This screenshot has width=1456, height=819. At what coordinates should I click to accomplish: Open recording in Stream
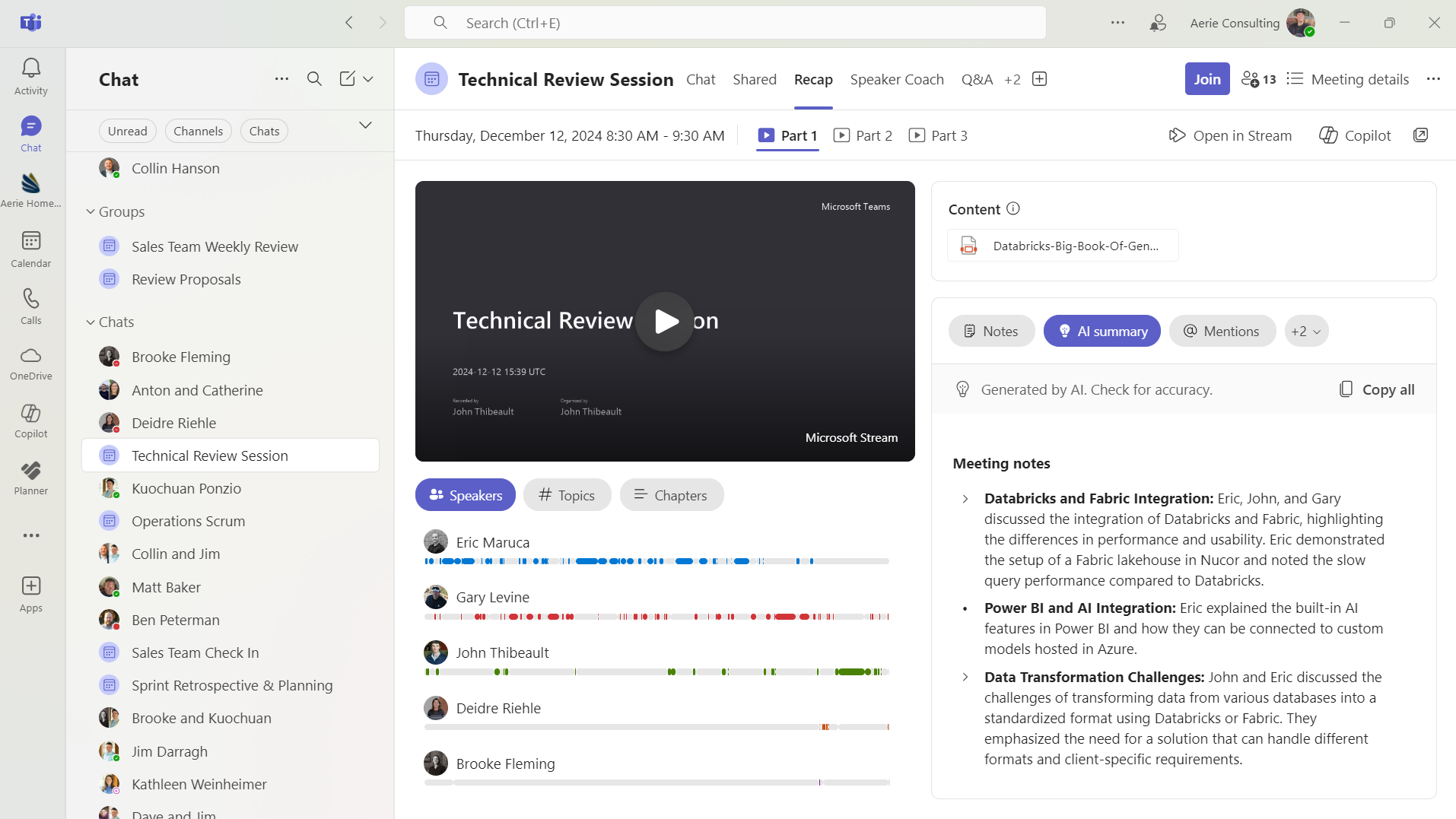point(1230,135)
